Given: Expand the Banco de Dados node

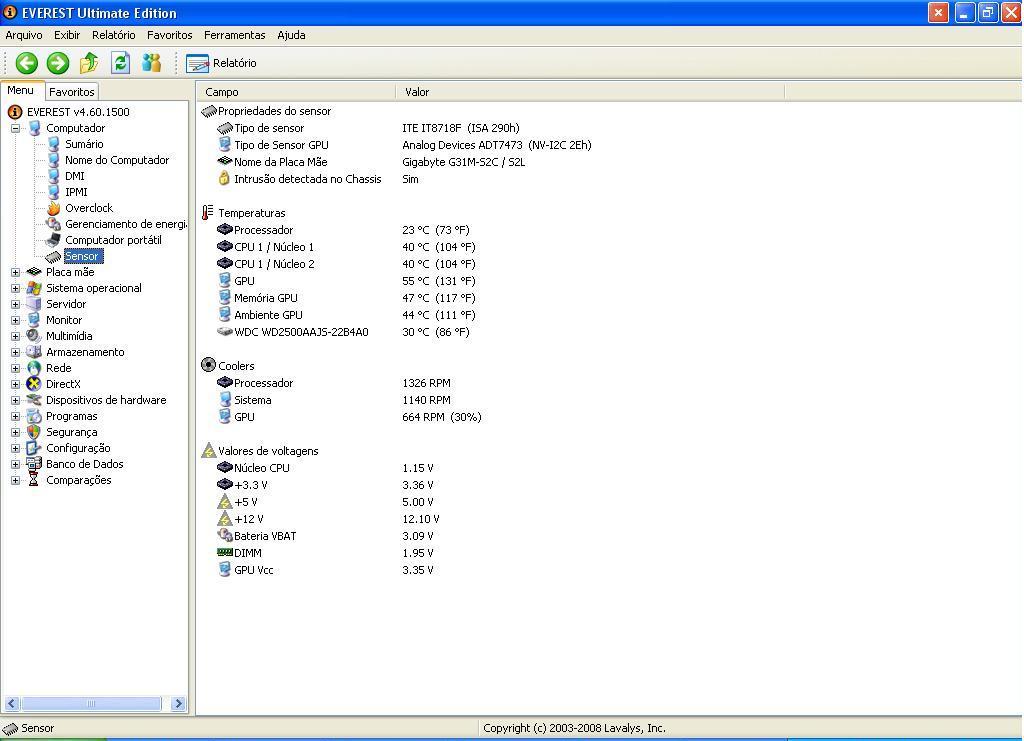Looking at the screenshot, I should pyautogui.click(x=15, y=464).
